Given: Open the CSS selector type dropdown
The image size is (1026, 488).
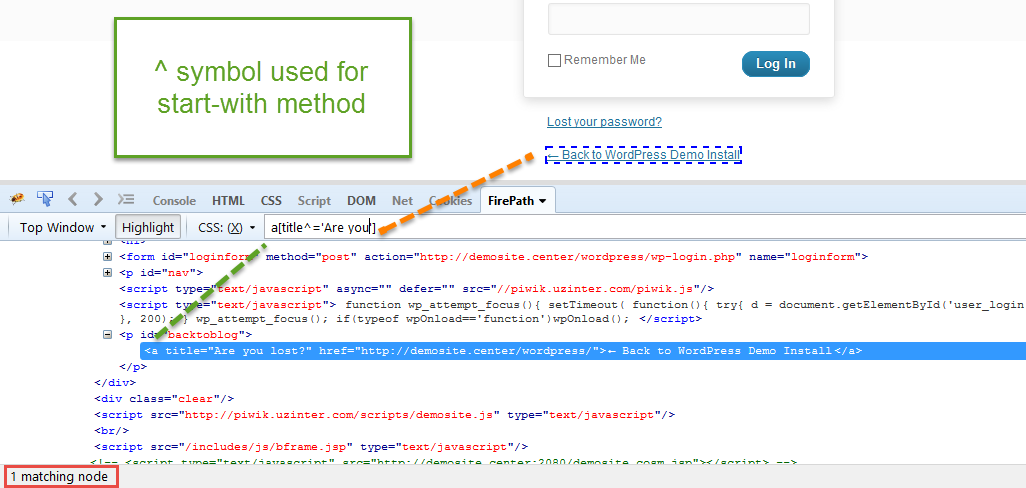Looking at the screenshot, I should point(226,228).
